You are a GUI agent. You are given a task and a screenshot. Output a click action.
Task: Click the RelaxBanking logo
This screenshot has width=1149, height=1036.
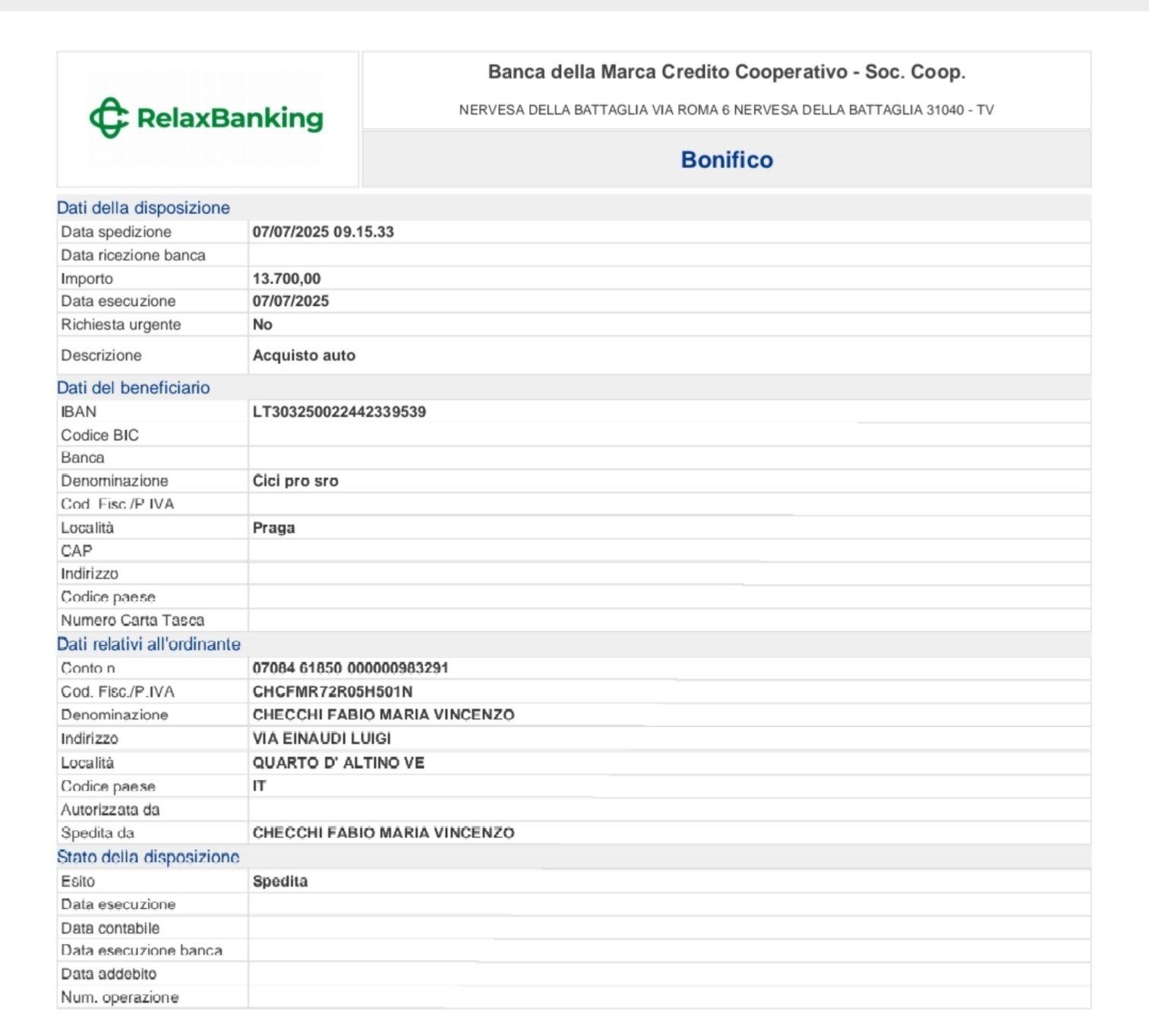[x=207, y=118]
